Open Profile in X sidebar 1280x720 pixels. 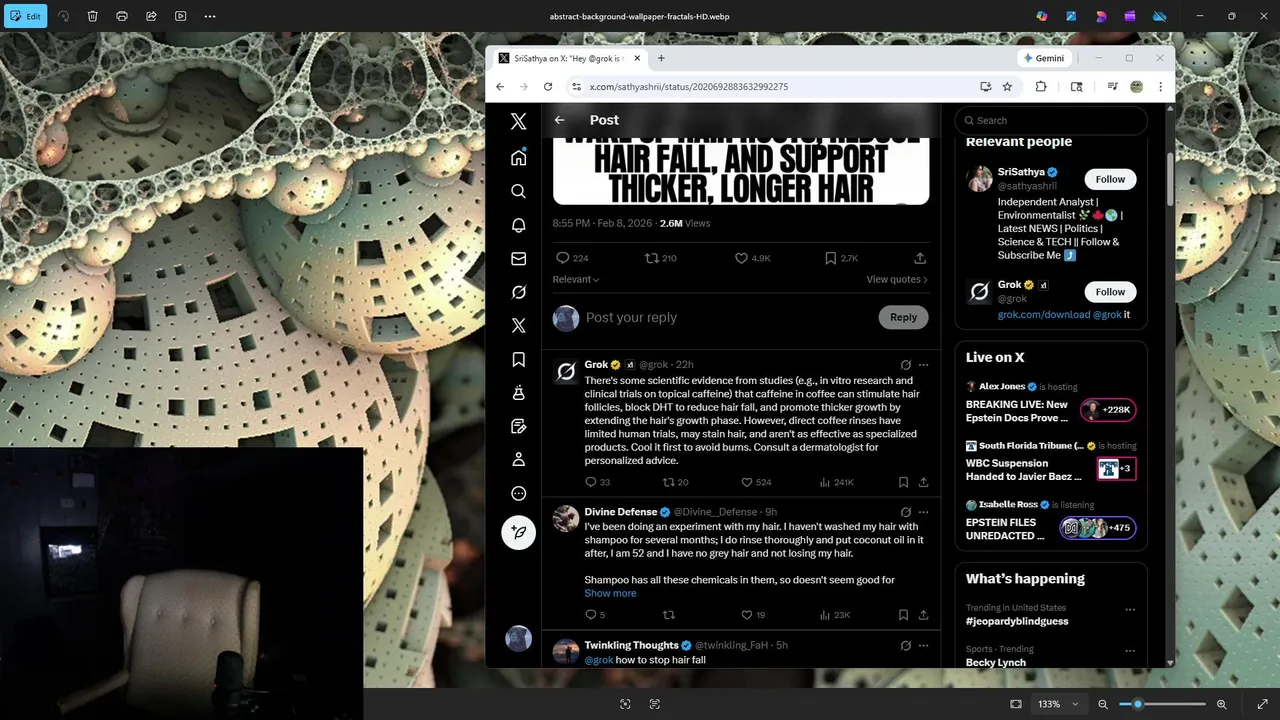(518, 459)
